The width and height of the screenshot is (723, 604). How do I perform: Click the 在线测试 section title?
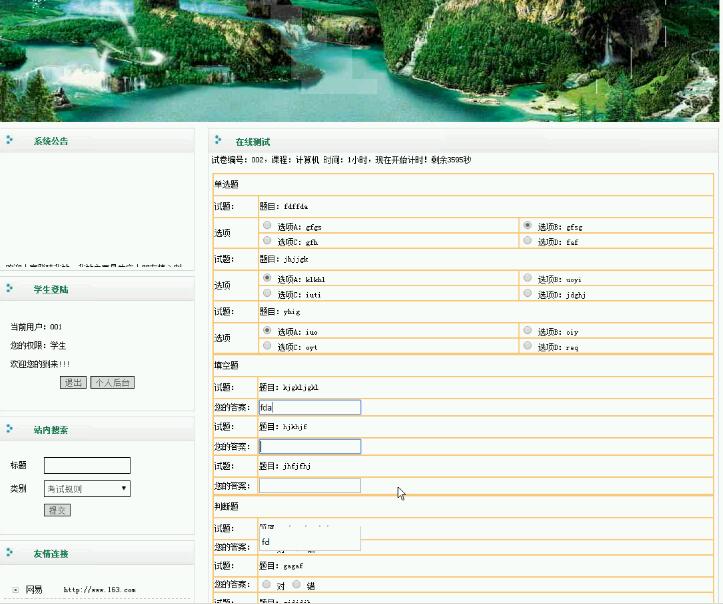tap(253, 142)
